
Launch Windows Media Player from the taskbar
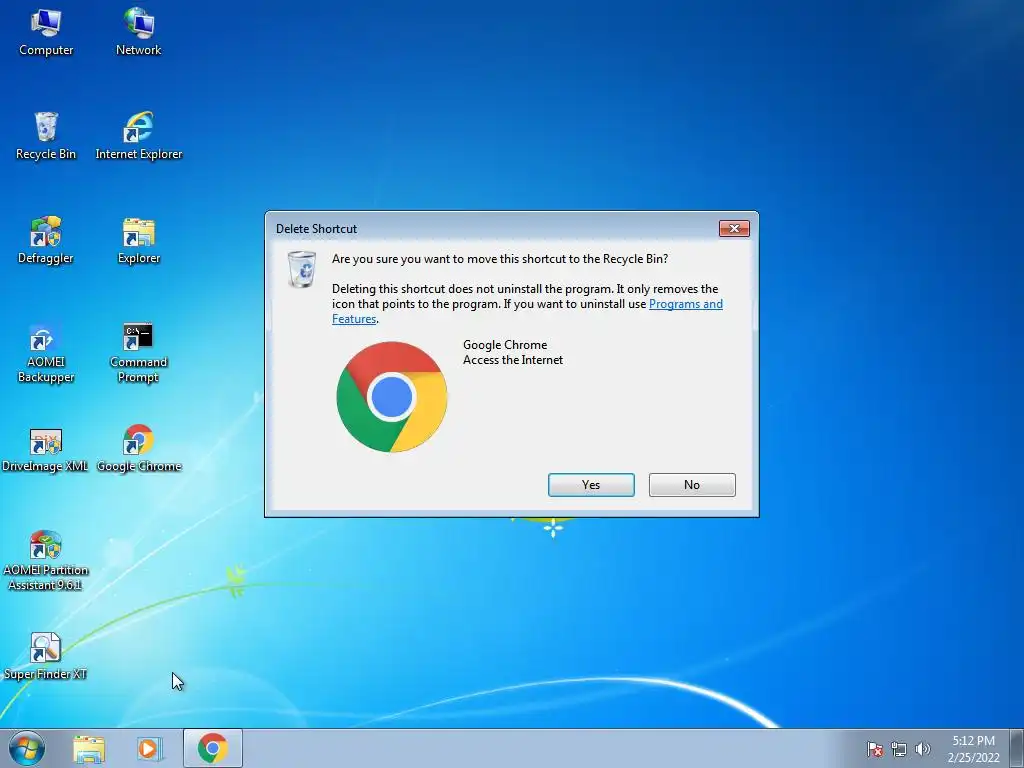(149, 749)
